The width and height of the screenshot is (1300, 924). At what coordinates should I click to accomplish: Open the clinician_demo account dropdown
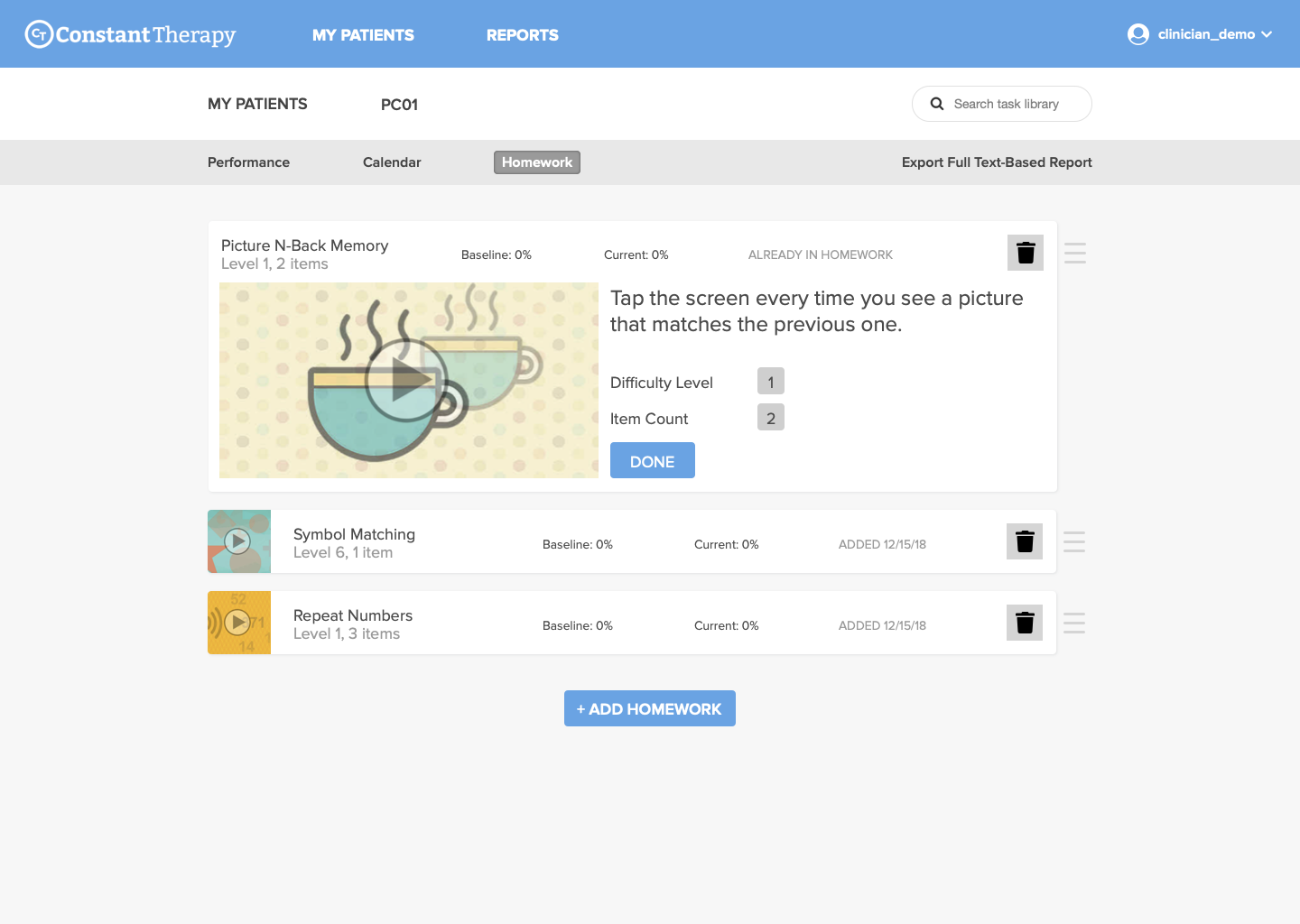pos(1200,34)
